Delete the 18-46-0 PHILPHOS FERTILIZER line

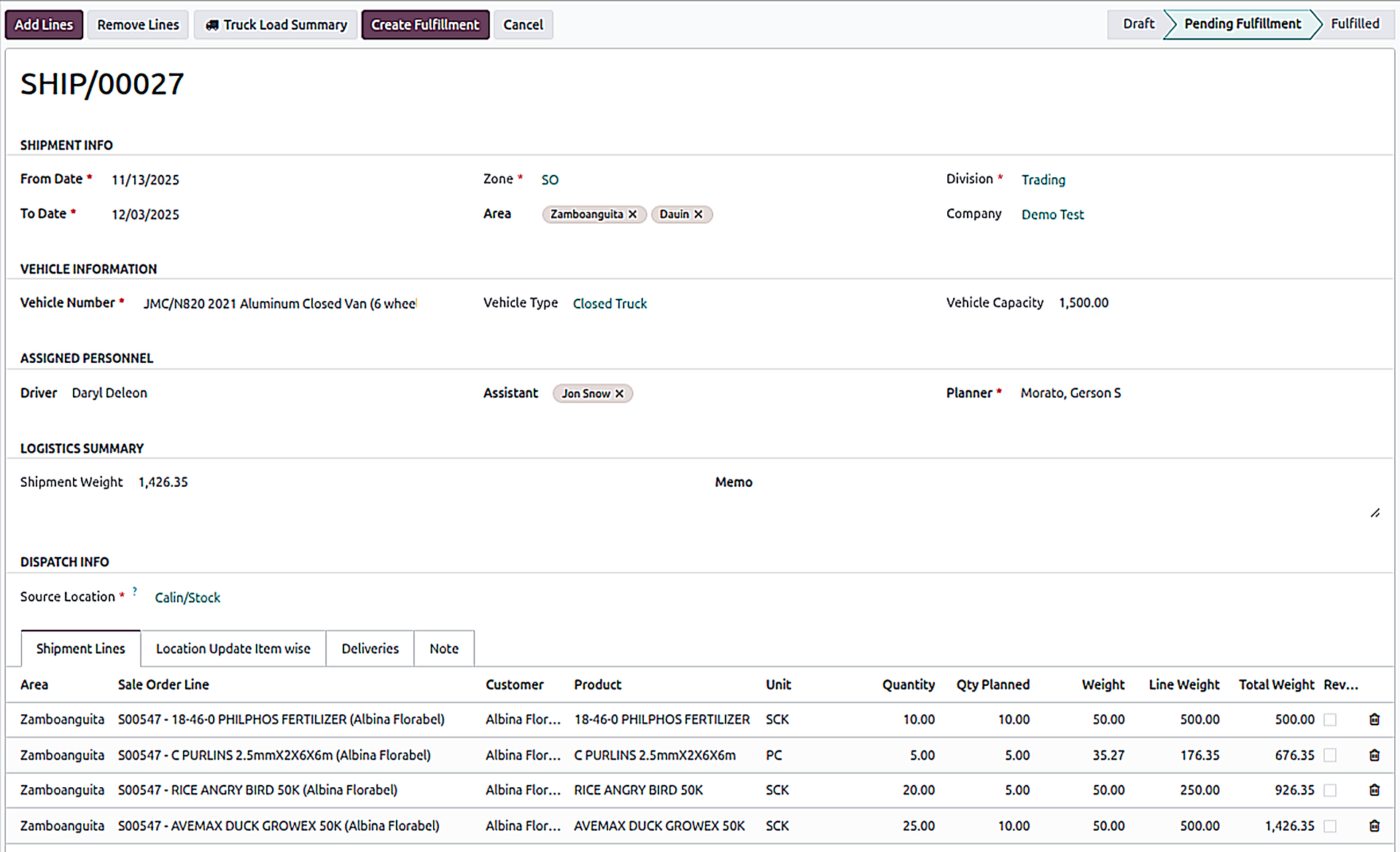(x=1374, y=719)
